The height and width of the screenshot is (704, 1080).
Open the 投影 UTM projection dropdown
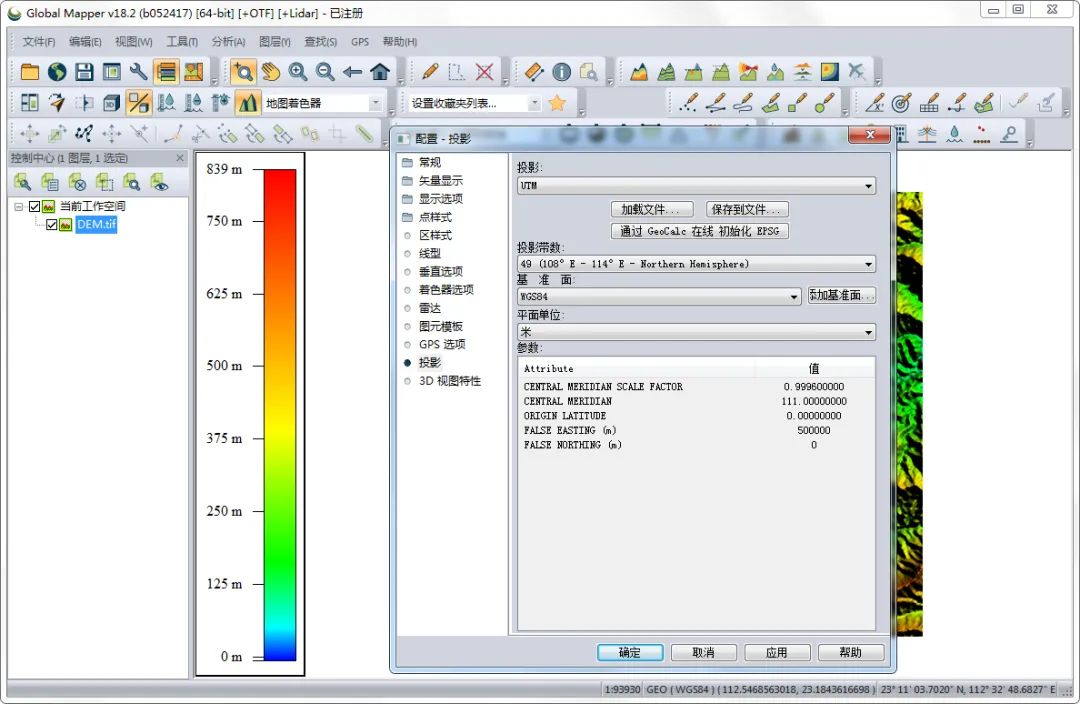[696, 185]
